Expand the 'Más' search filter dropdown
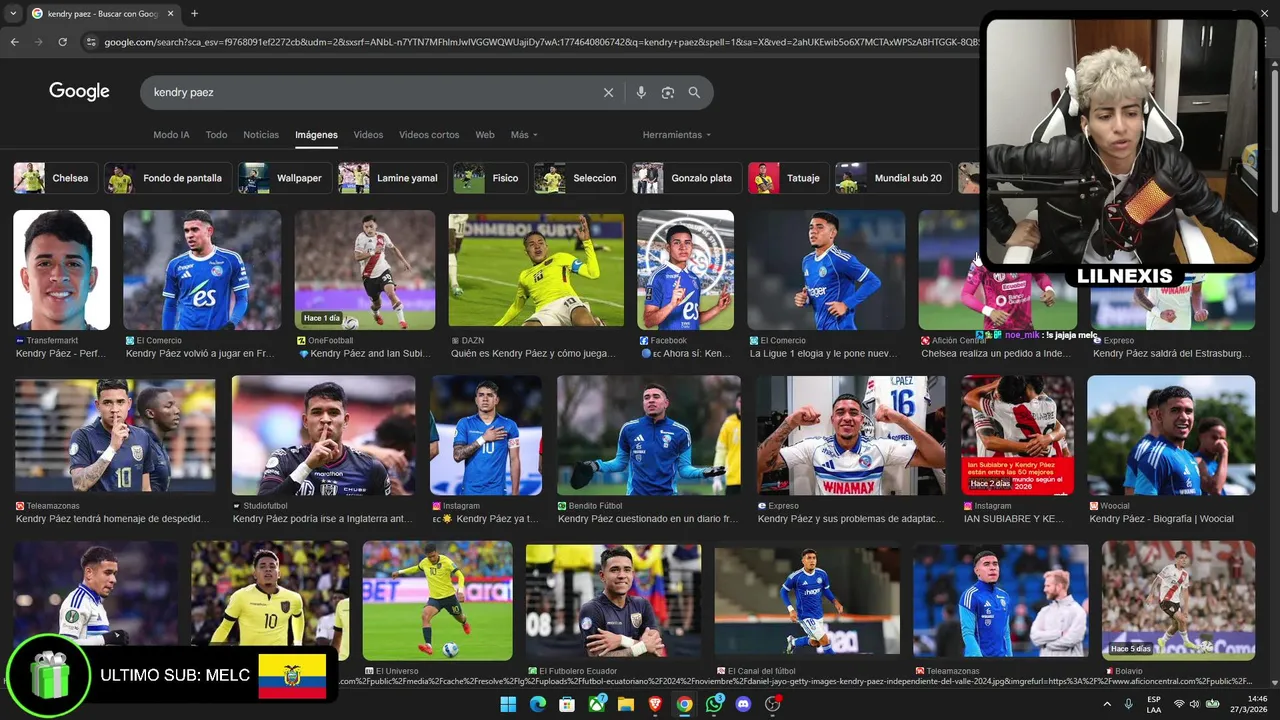Viewport: 1280px width, 720px height. (x=524, y=135)
